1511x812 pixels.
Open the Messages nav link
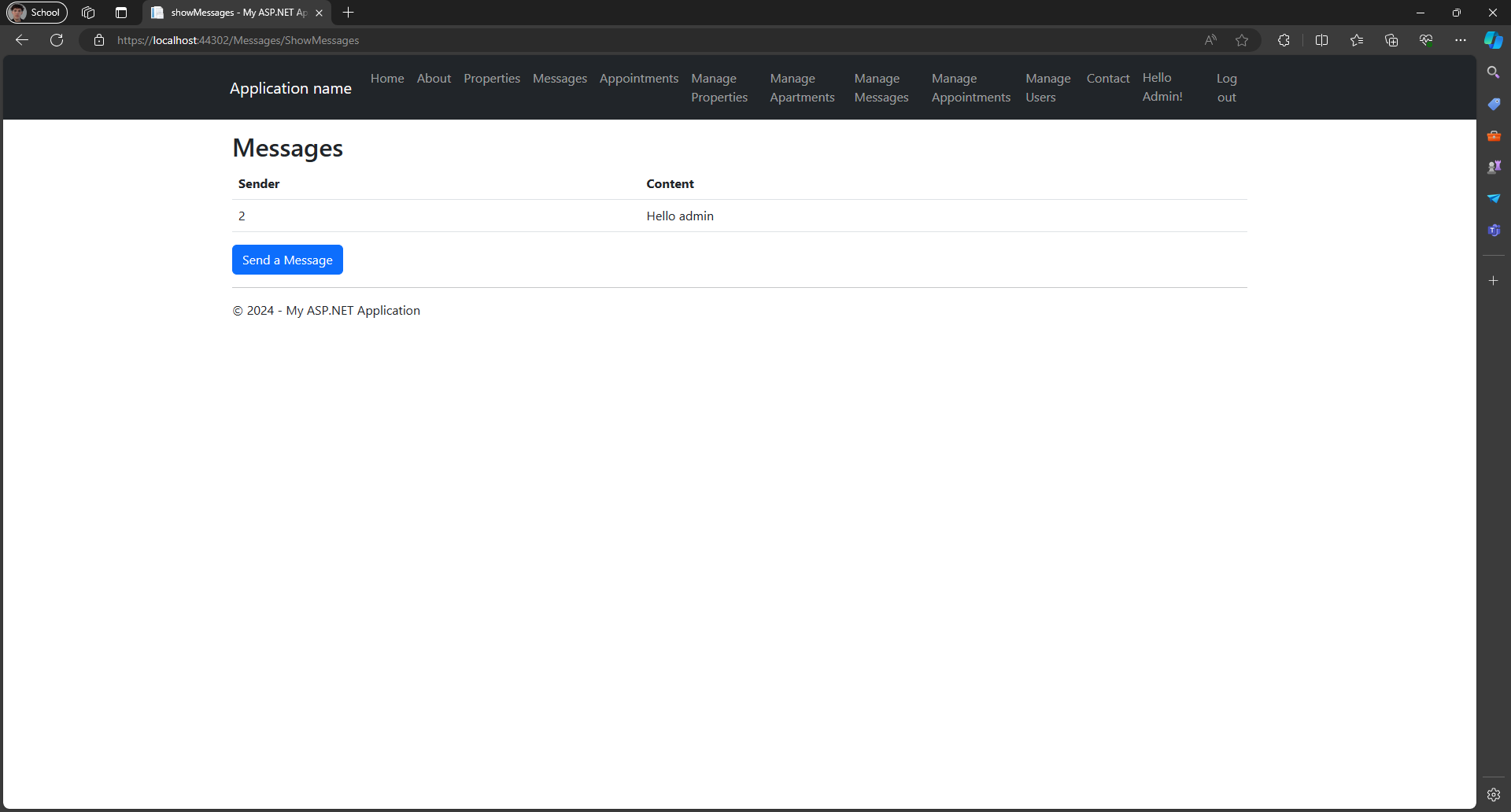point(560,79)
